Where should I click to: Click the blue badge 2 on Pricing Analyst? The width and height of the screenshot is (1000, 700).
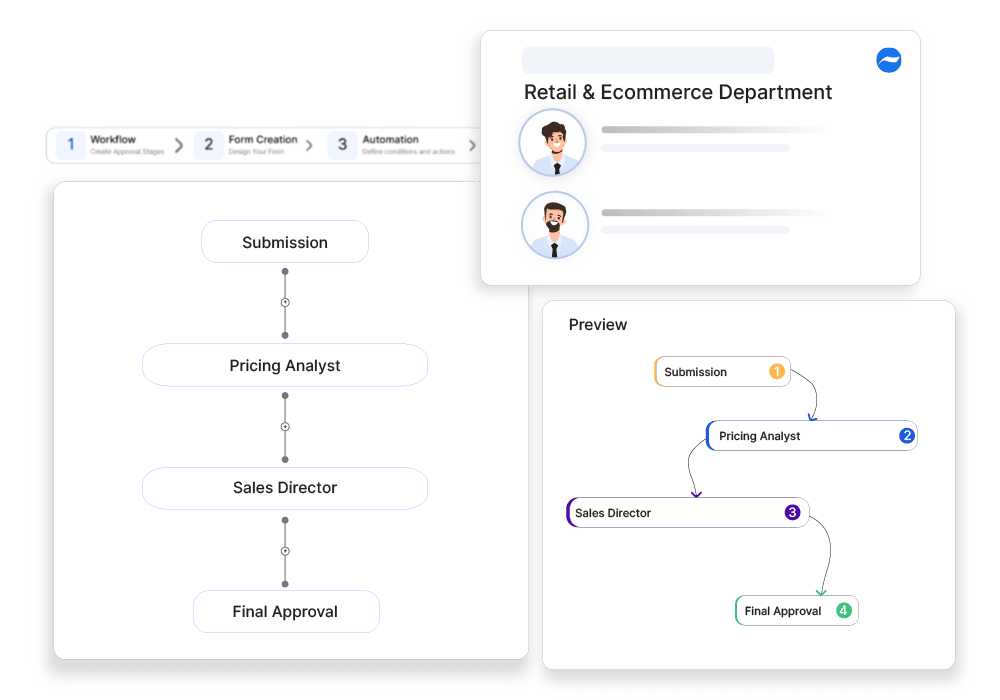905,436
